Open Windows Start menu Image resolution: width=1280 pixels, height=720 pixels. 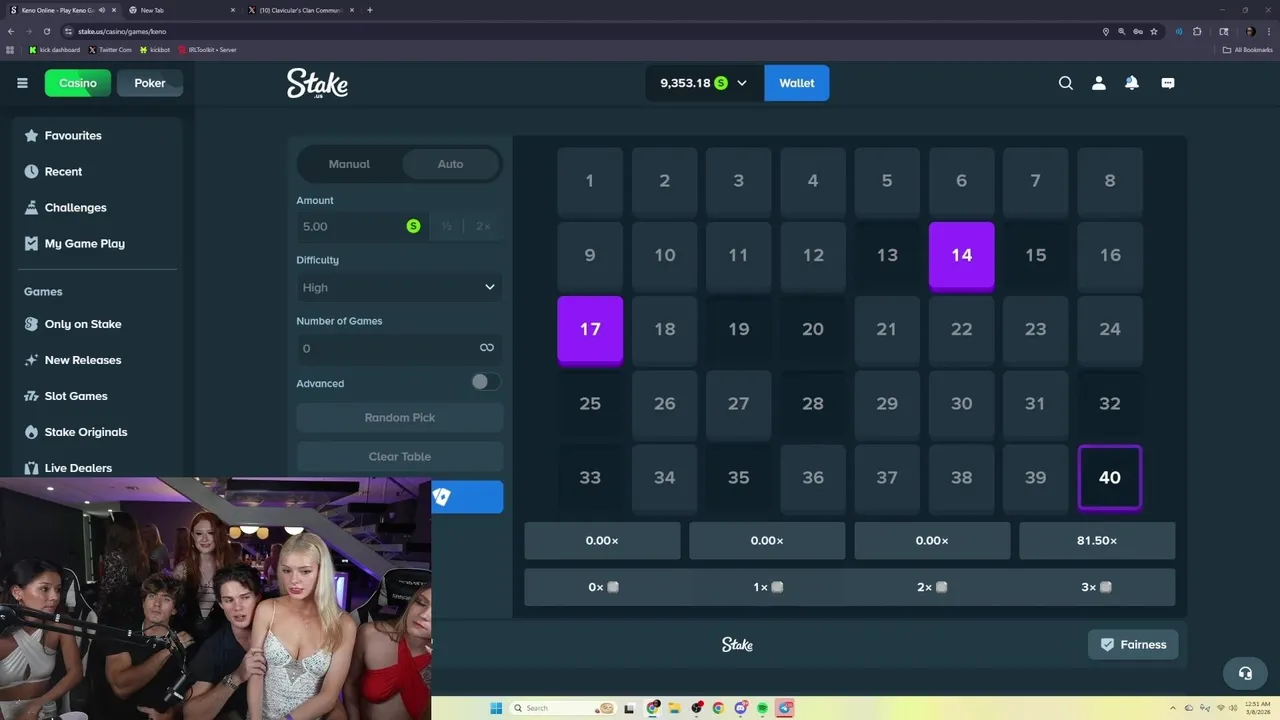tap(496, 708)
